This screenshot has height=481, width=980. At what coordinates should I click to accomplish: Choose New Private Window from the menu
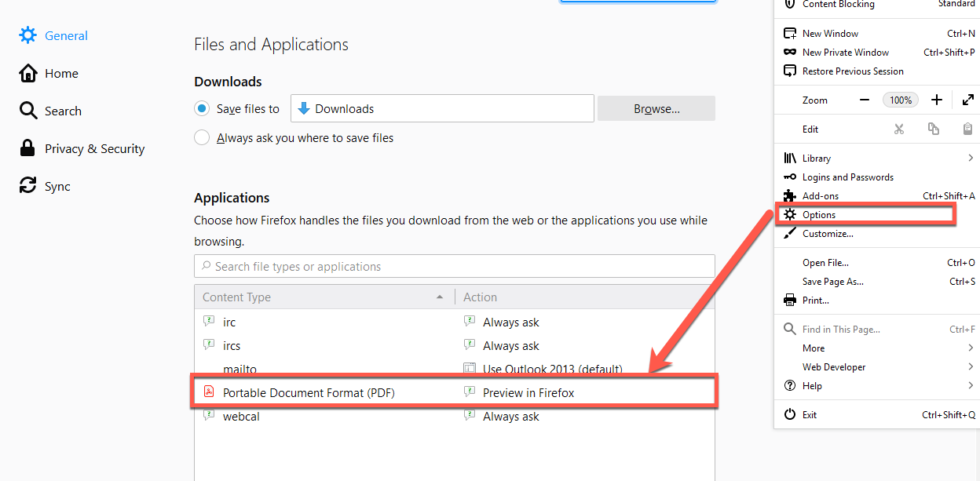point(877,52)
